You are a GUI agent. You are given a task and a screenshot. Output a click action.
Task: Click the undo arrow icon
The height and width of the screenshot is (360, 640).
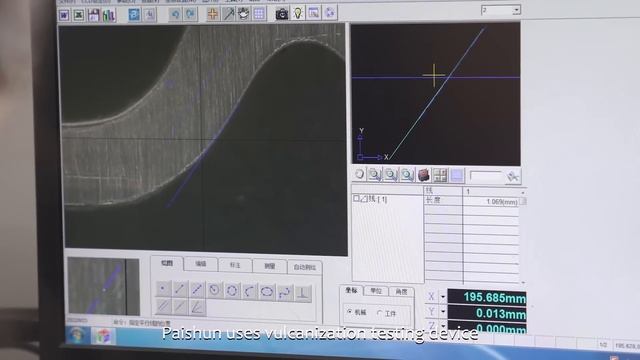[x=175, y=14]
